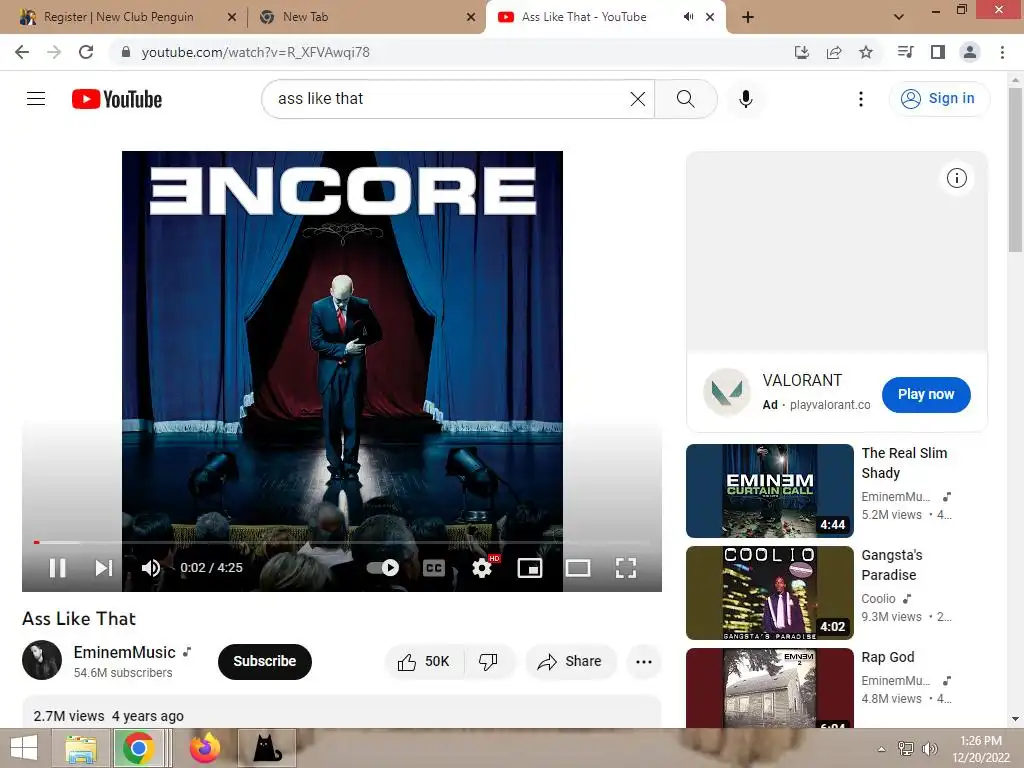Image resolution: width=1024 pixels, height=768 pixels.
Task: Open File Explorer on taskbar
Action: click(x=81, y=748)
